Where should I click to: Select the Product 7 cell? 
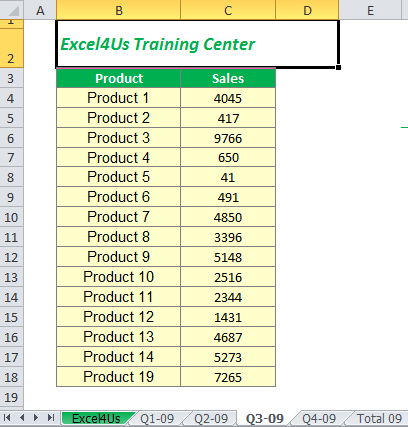(118, 217)
